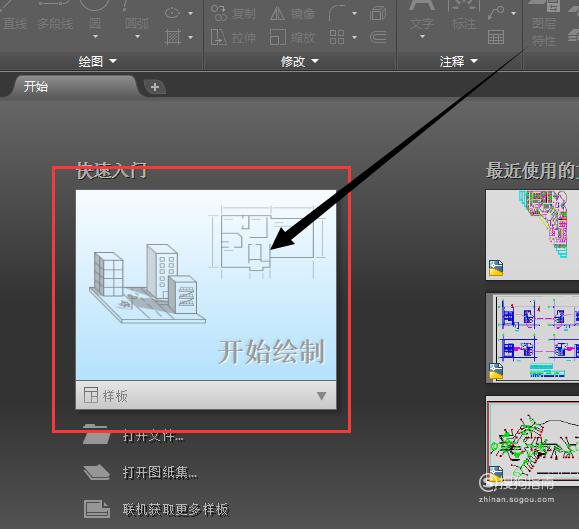579x529 pixels.
Task: Select the rectangular array tool icon
Action: tap(337, 37)
